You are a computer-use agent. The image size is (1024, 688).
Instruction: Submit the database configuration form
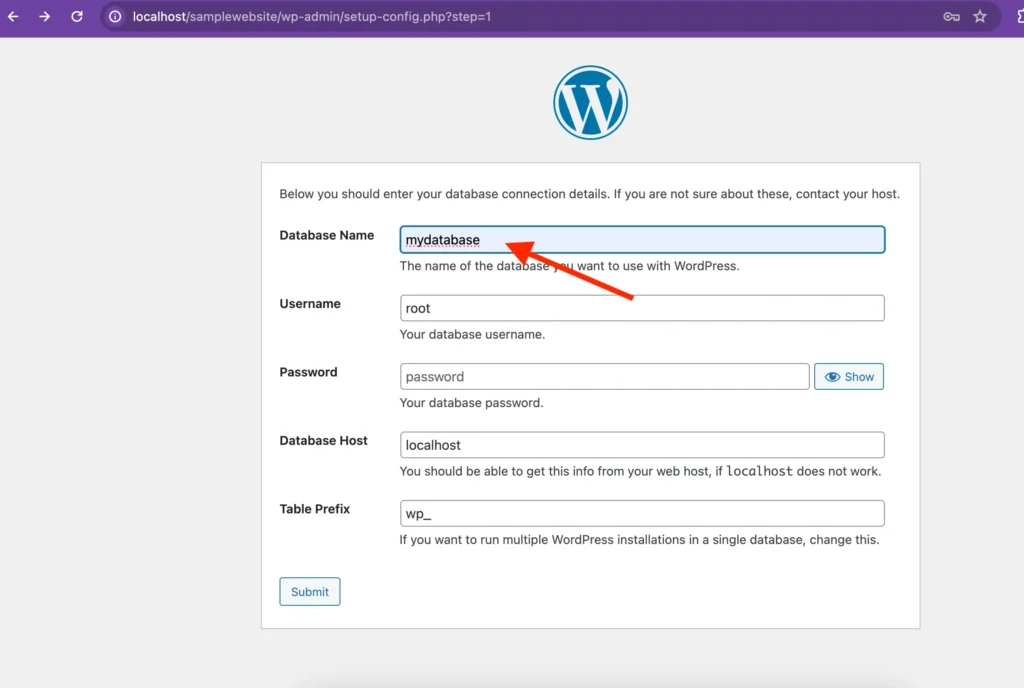click(x=310, y=591)
